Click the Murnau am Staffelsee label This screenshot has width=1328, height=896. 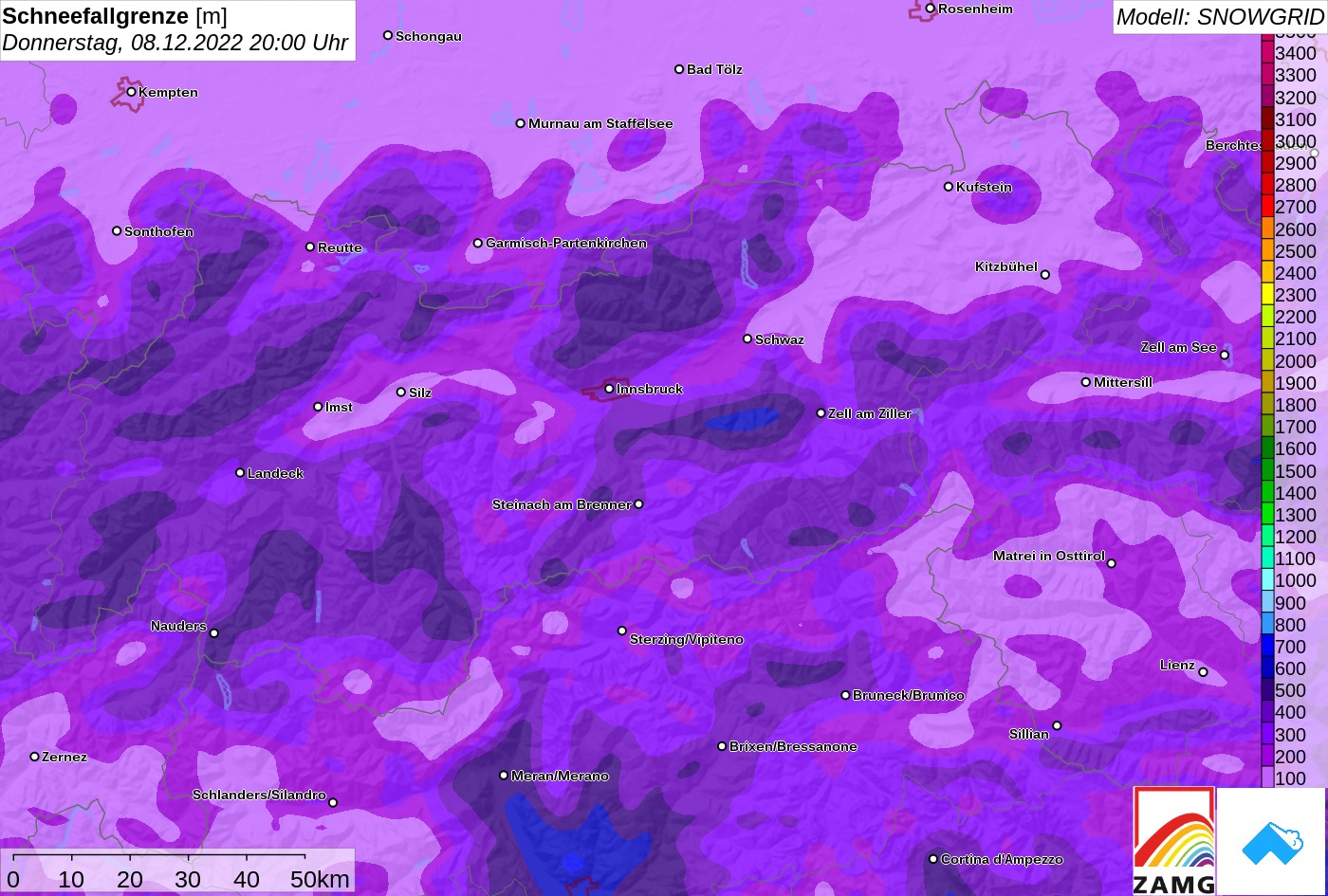tap(600, 124)
